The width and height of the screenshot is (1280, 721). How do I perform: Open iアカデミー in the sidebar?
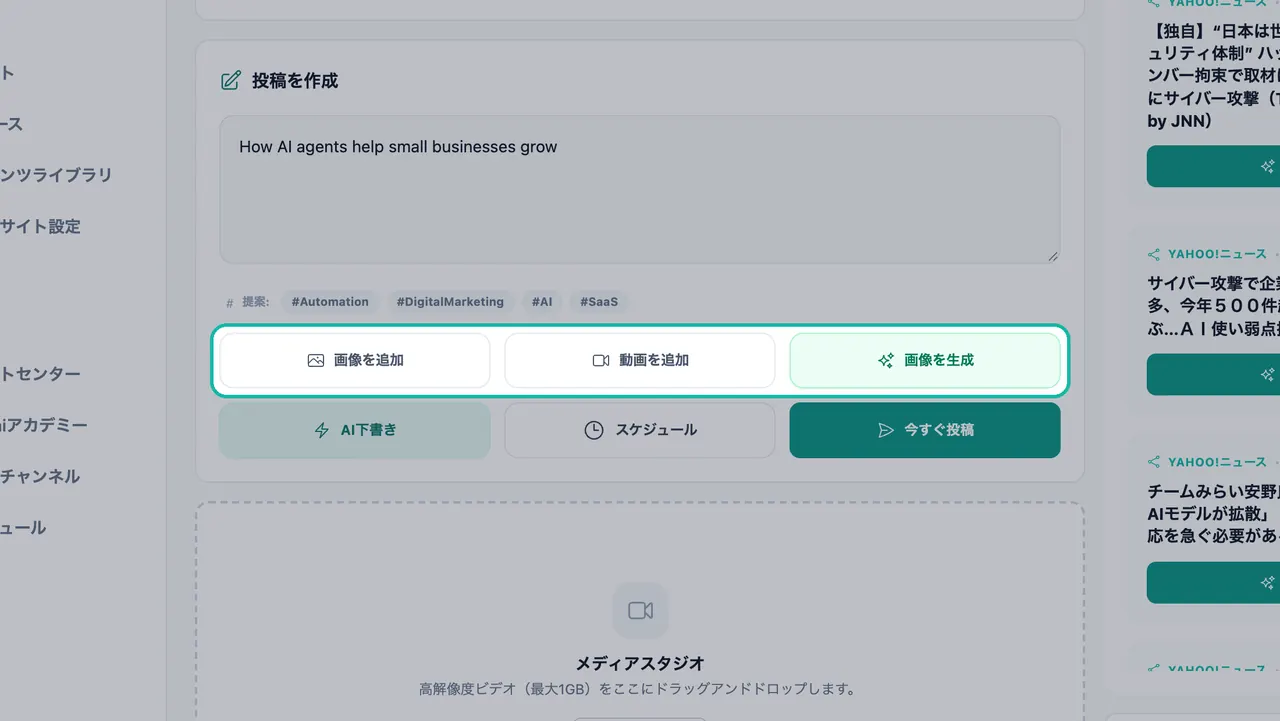(44, 425)
